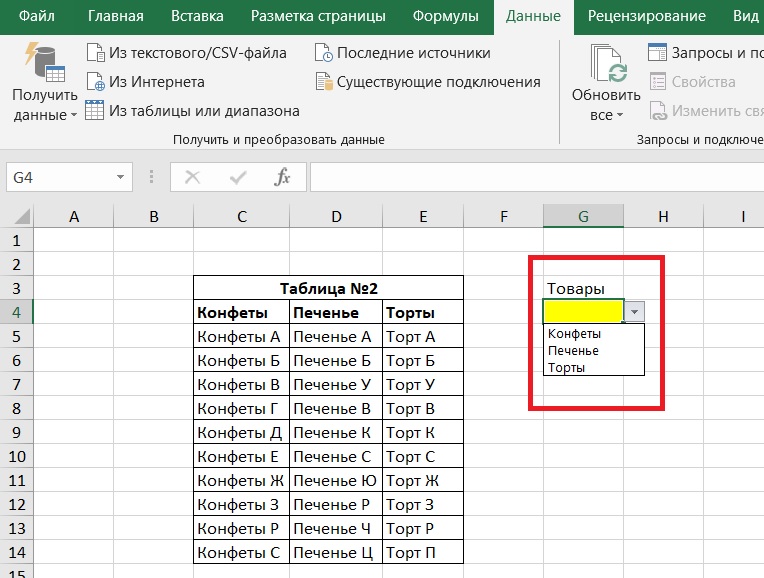The width and height of the screenshot is (764, 578).
Task: Click Из таблицы или диапазона label
Action: pyautogui.click(x=204, y=111)
